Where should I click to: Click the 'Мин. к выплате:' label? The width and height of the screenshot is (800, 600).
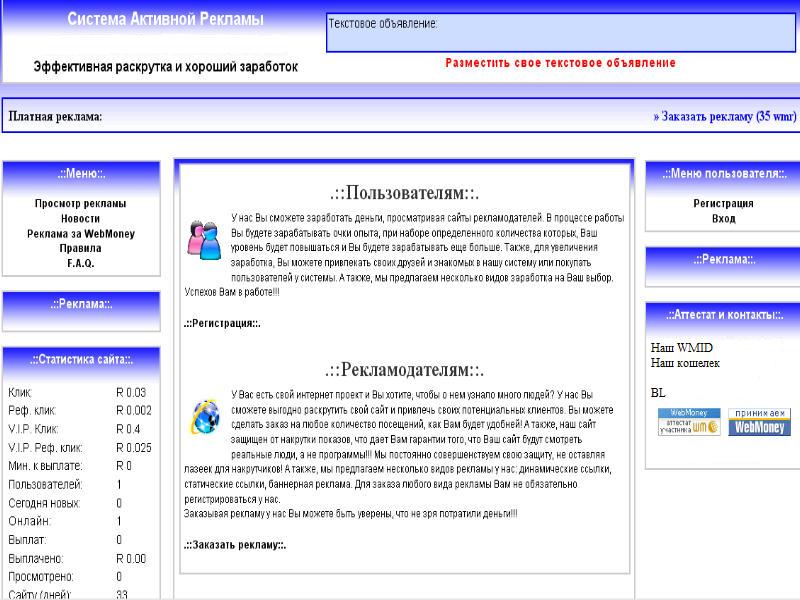(45, 466)
